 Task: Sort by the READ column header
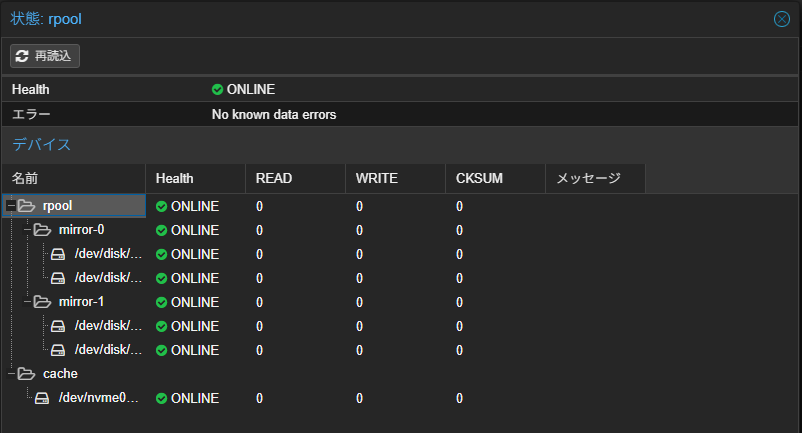[296, 178]
